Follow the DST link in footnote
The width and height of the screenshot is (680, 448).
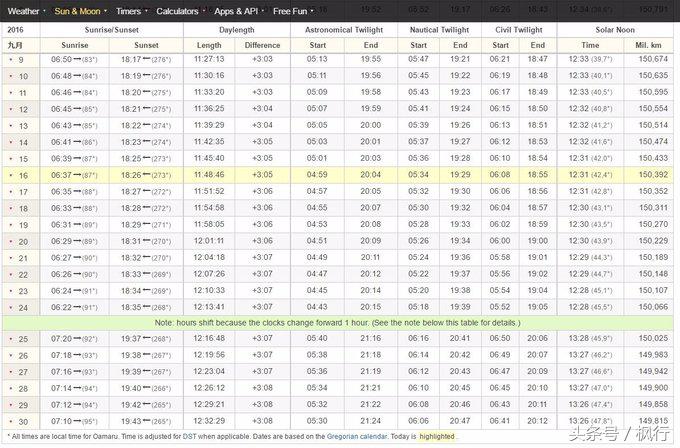point(189,437)
